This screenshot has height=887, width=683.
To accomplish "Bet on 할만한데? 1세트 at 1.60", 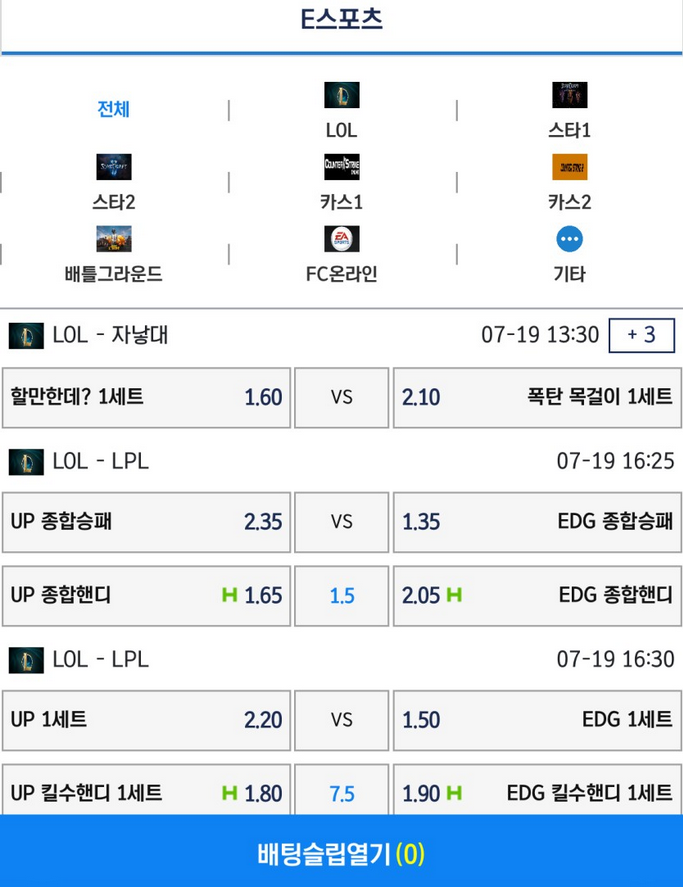I will (x=147, y=398).
